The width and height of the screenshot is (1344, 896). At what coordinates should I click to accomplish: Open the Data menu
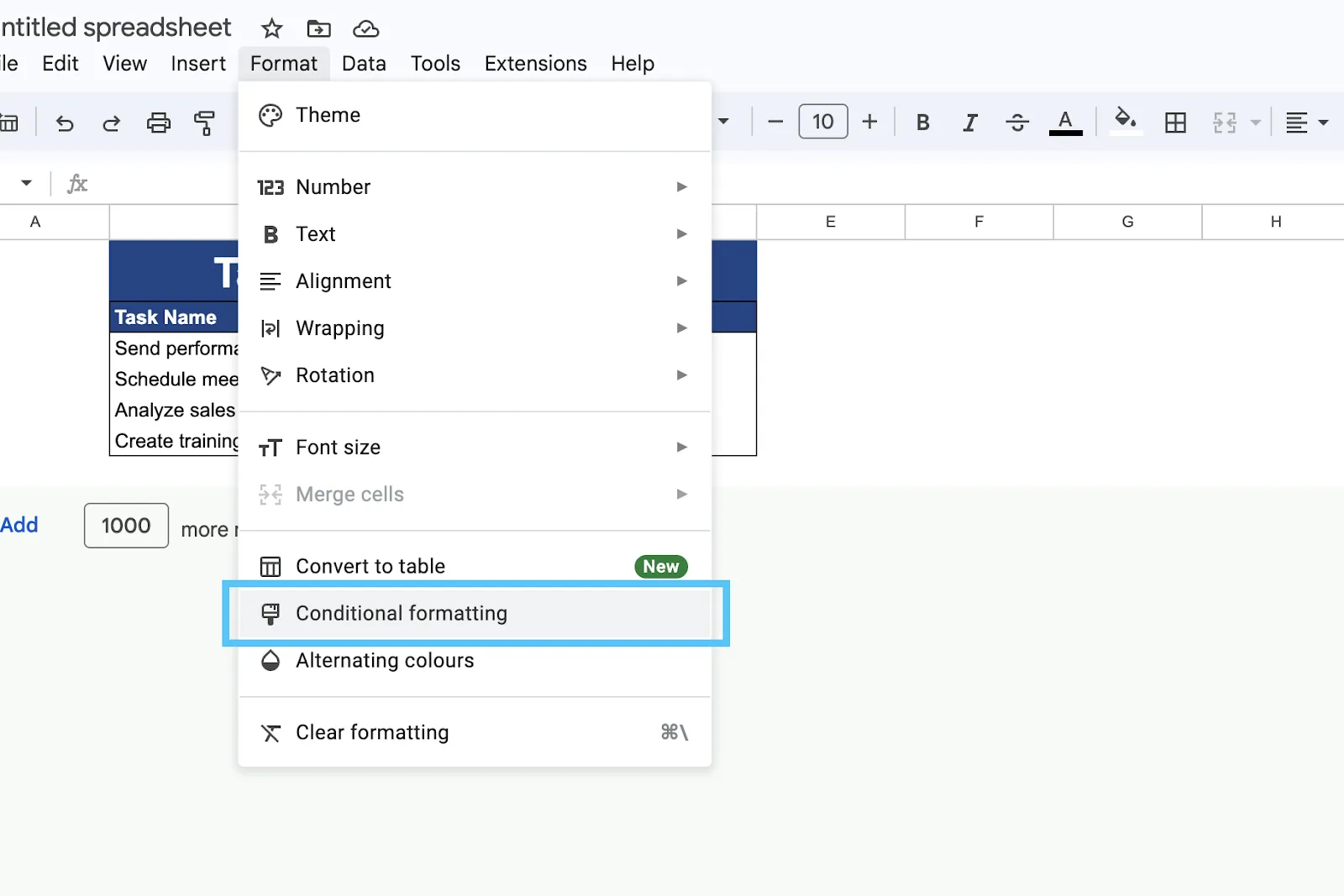pyautogui.click(x=364, y=64)
